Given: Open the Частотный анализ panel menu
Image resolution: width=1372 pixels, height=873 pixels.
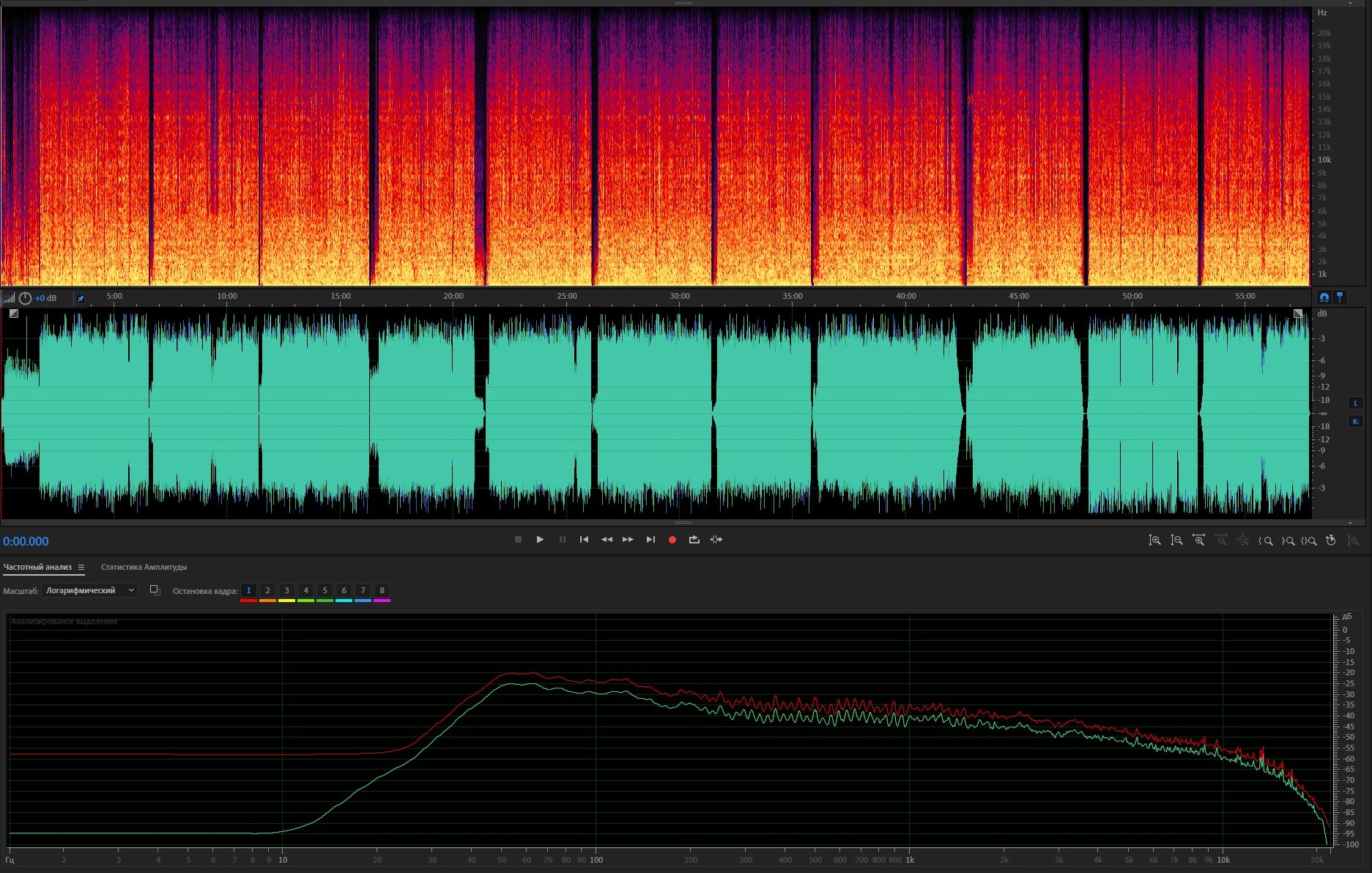Looking at the screenshot, I should [81, 567].
